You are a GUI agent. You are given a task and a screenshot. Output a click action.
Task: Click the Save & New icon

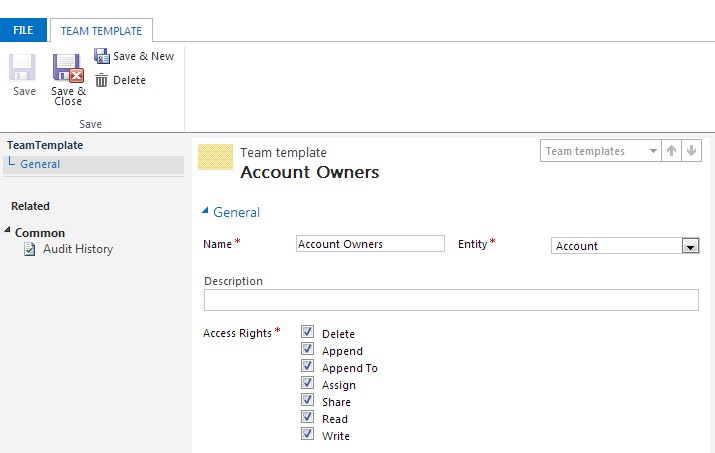101,56
